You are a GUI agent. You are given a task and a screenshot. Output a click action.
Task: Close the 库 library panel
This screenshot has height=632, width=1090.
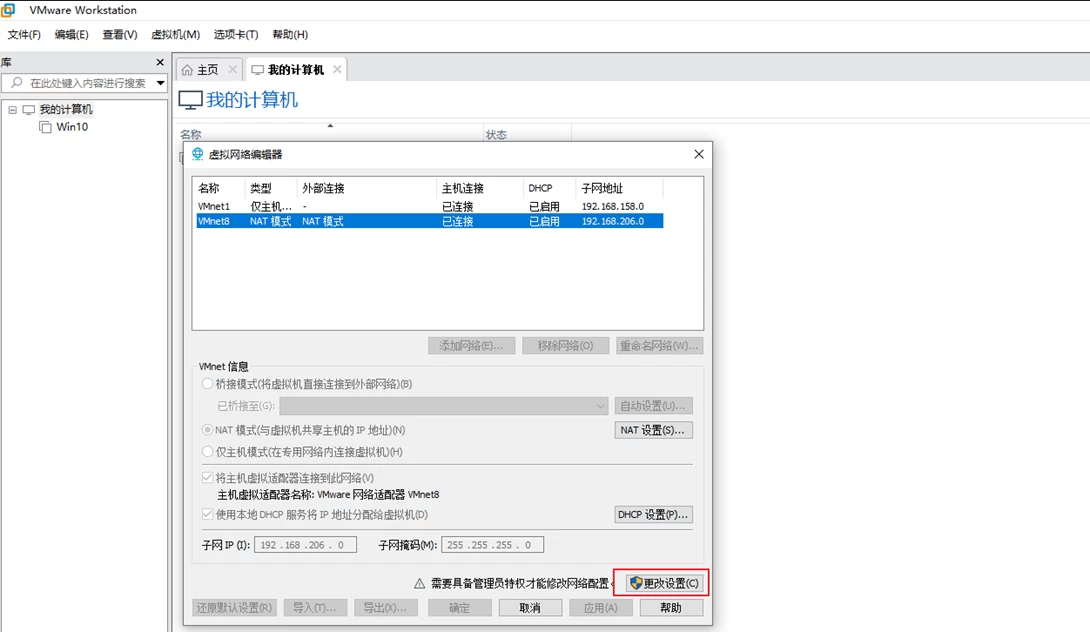[x=160, y=62]
